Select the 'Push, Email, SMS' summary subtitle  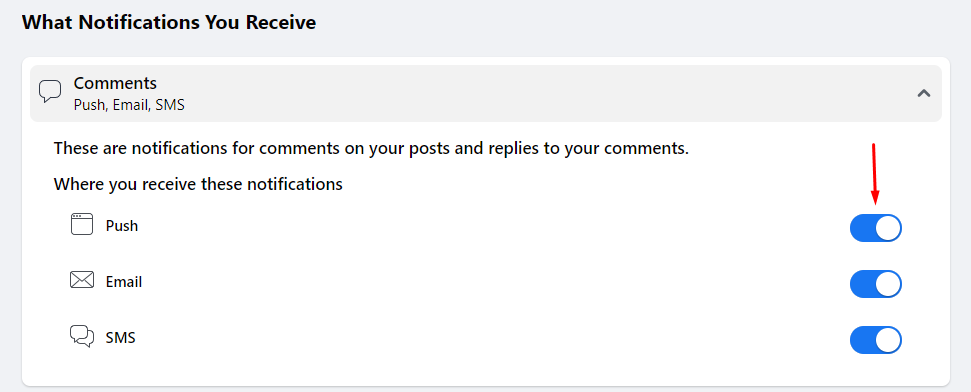click(x=129, y=105)
